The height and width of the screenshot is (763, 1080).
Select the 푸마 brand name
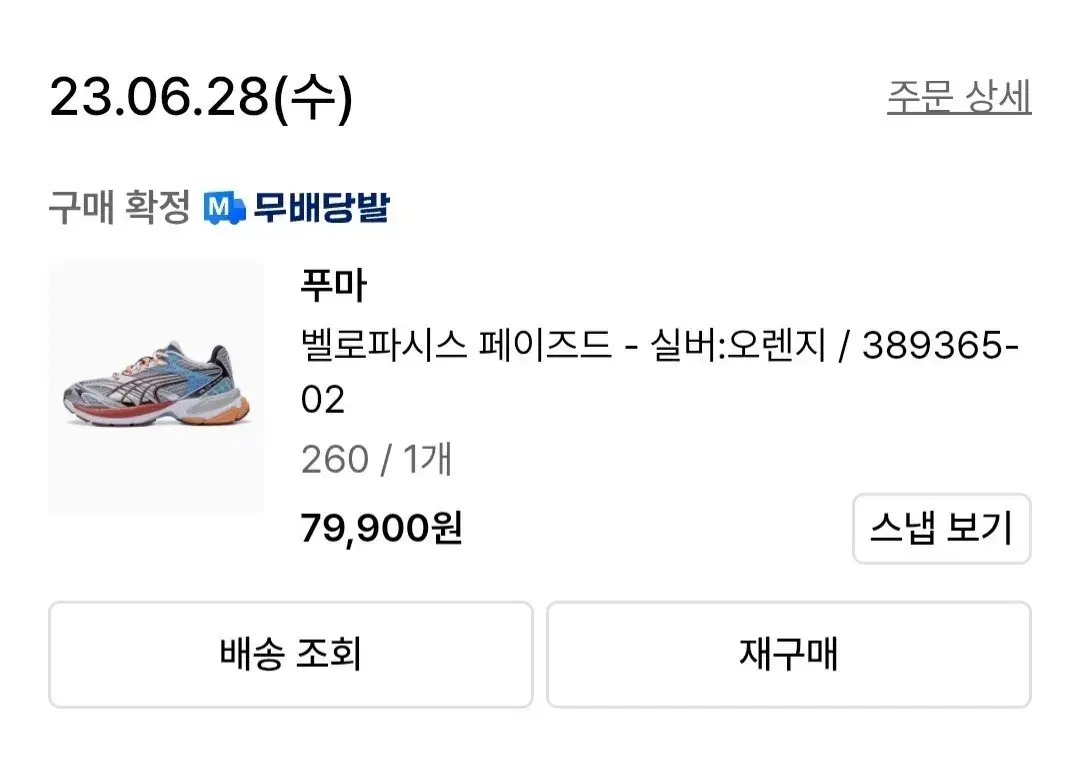click(x=334, y=286)
